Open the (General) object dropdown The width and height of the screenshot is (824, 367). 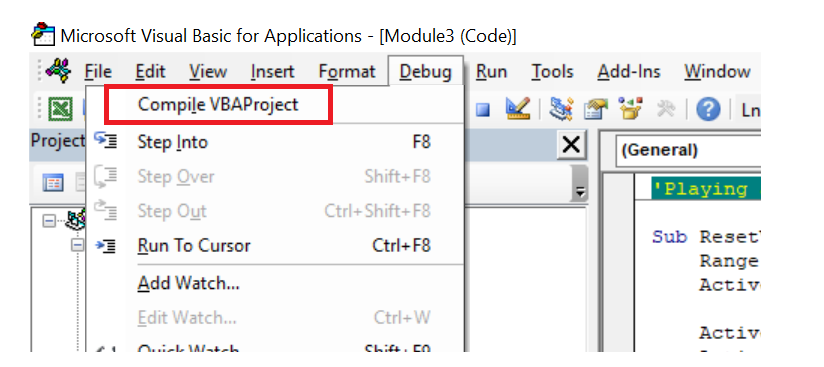point(688,151)
